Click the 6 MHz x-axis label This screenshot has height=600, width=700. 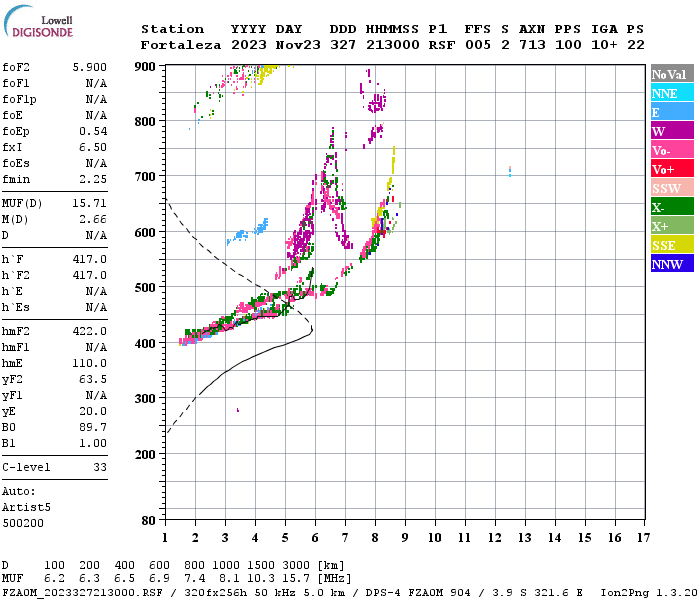(315, 538)
